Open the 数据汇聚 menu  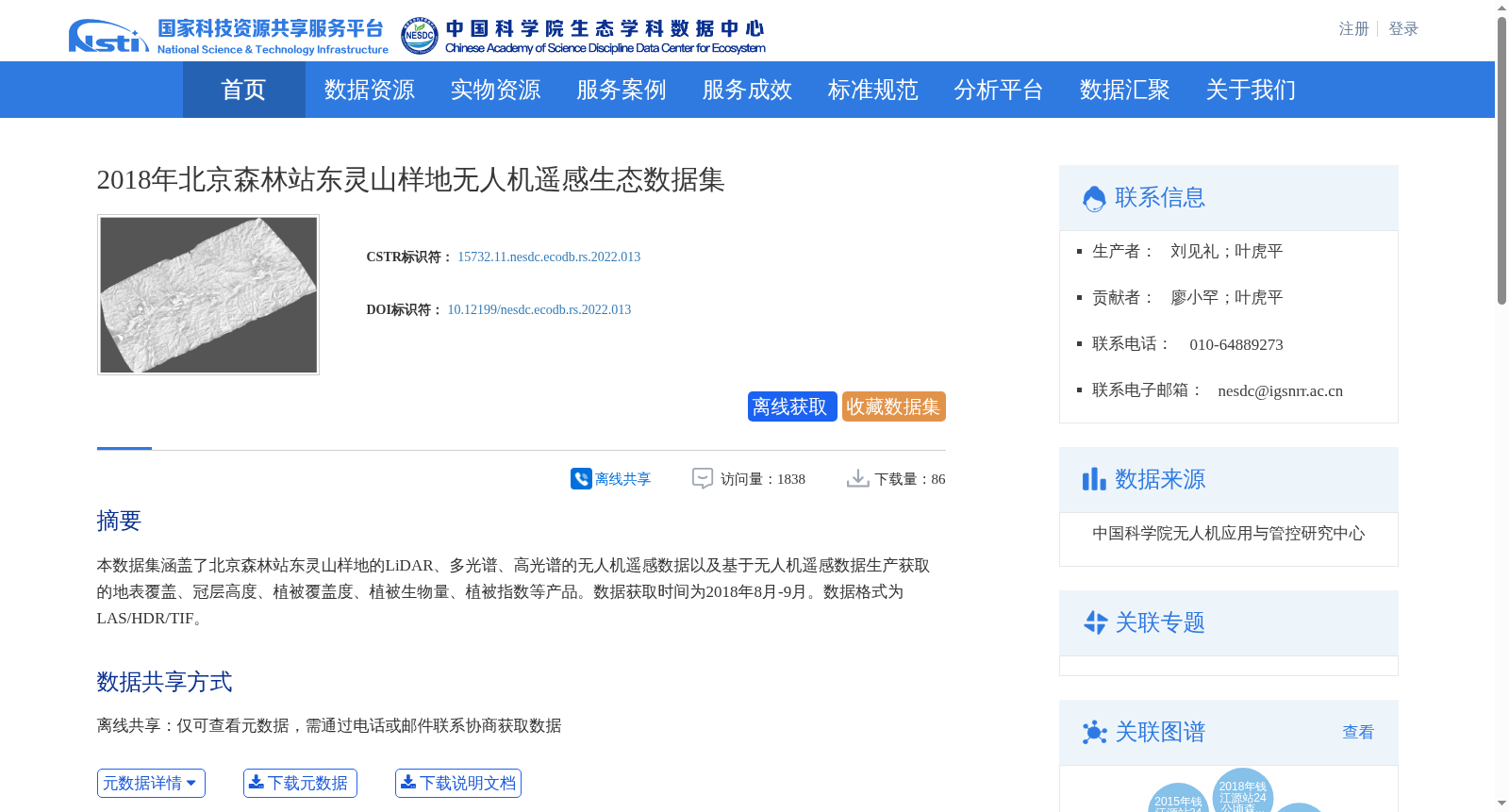1125,90
